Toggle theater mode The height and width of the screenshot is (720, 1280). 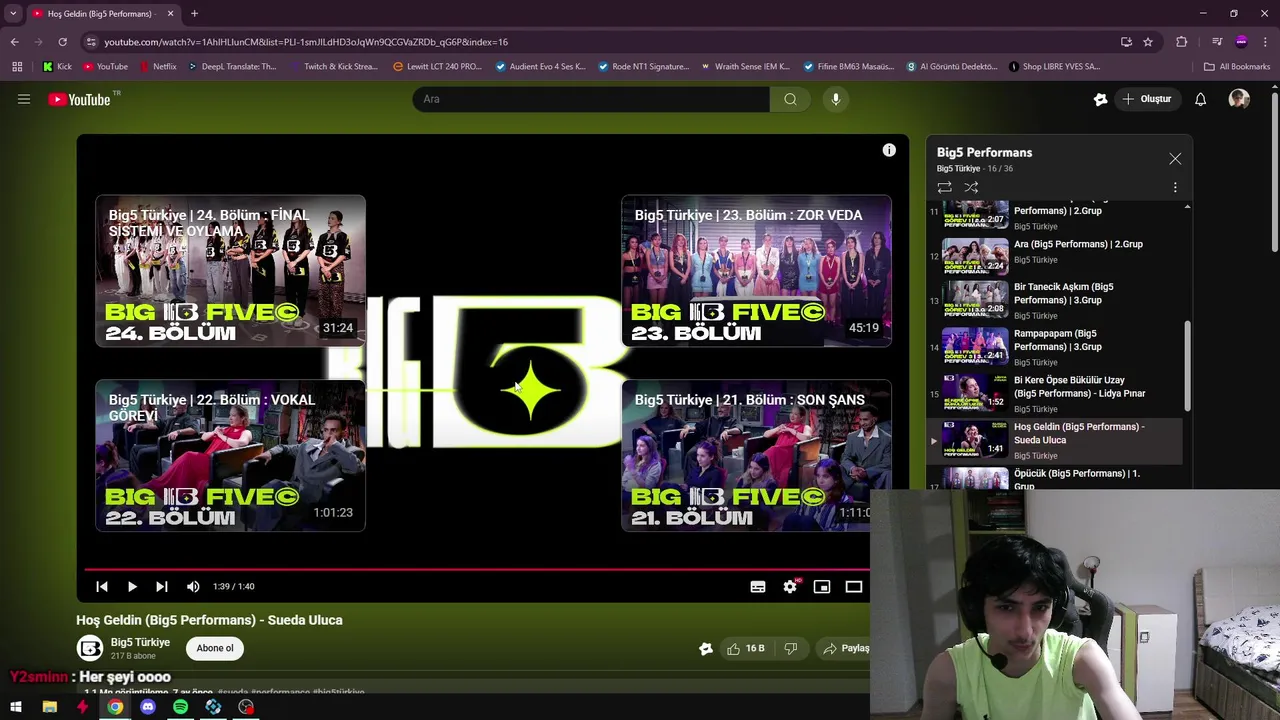(854, 587)
